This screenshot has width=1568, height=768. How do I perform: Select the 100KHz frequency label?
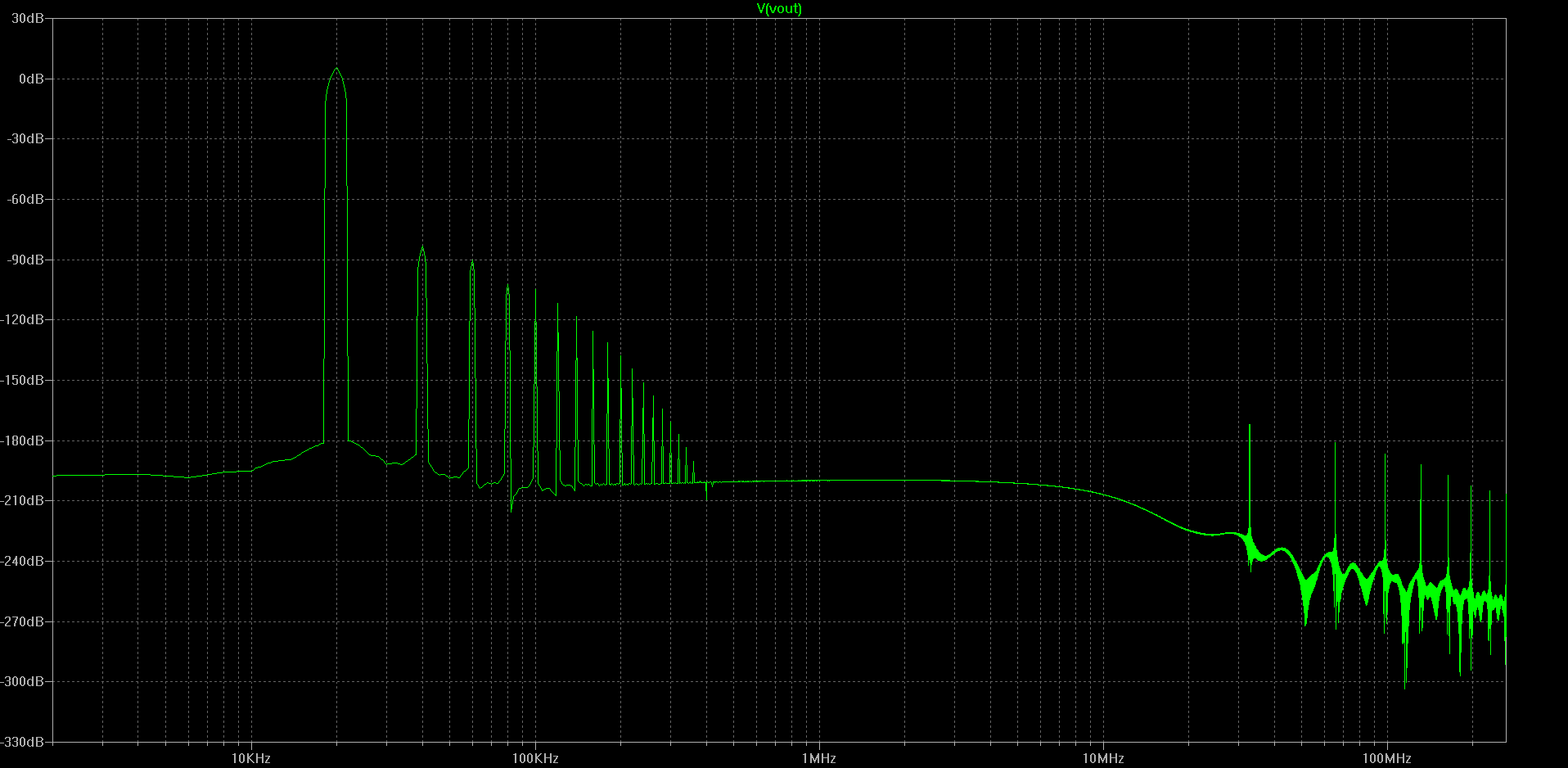point(535,758)
